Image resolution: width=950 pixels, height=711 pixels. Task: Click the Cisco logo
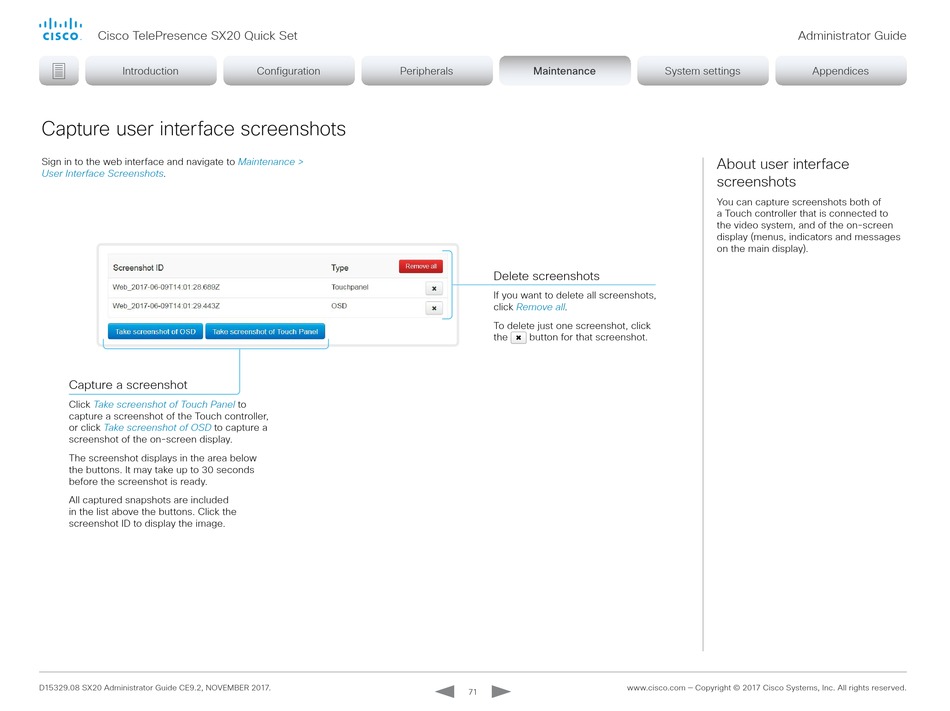60,30
